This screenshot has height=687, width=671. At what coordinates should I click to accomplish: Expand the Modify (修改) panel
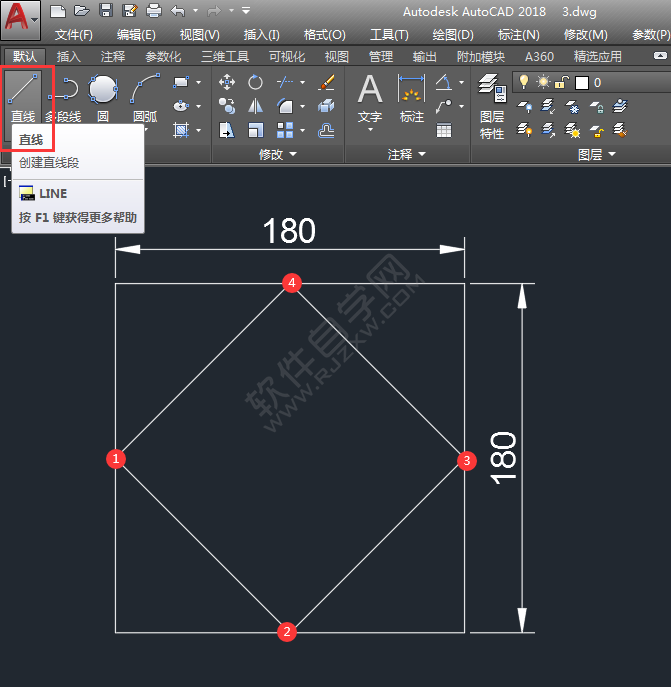[278, 154]
